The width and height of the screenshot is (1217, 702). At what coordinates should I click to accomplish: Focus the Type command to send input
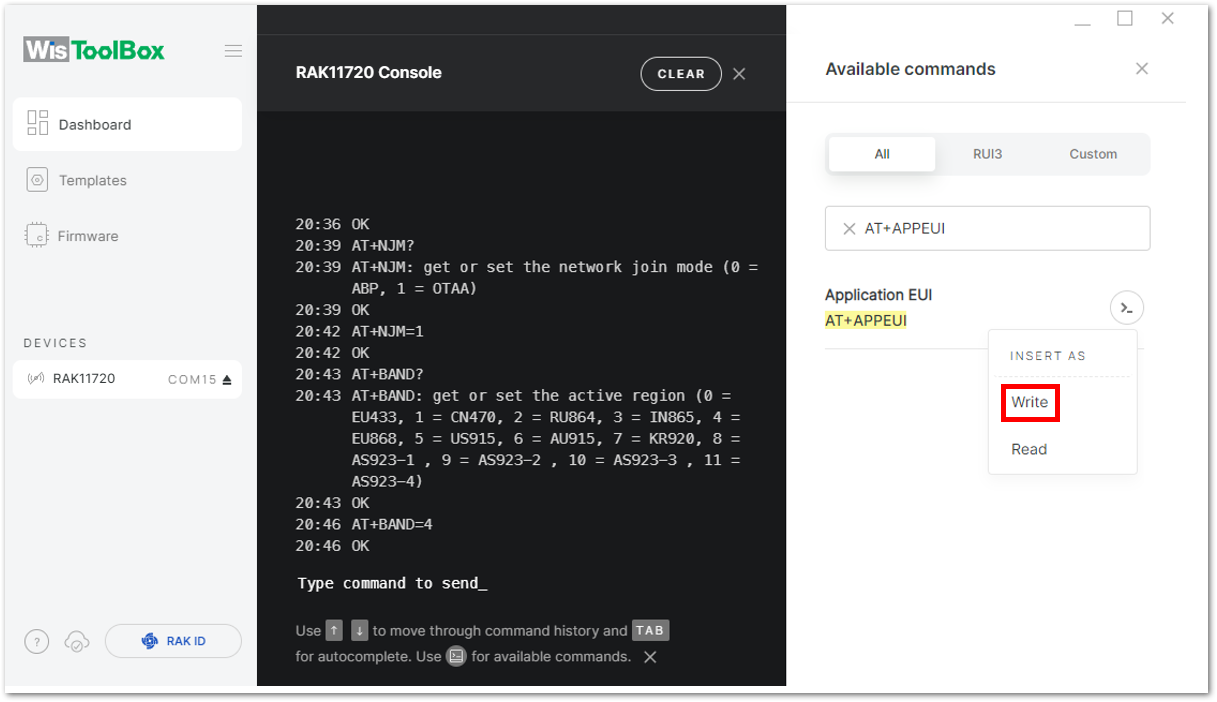point(392,583)
